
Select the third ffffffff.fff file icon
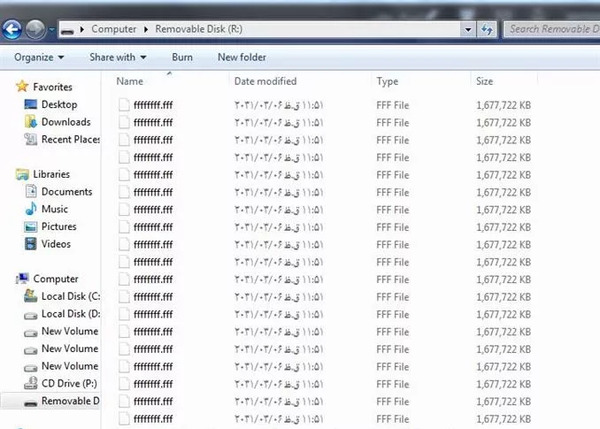[x=124, y=140]
